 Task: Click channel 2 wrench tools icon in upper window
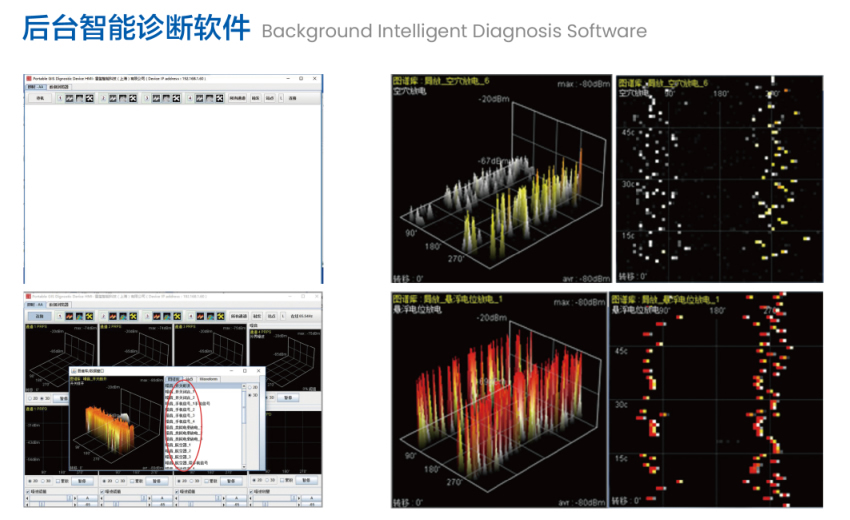[132, 98]
